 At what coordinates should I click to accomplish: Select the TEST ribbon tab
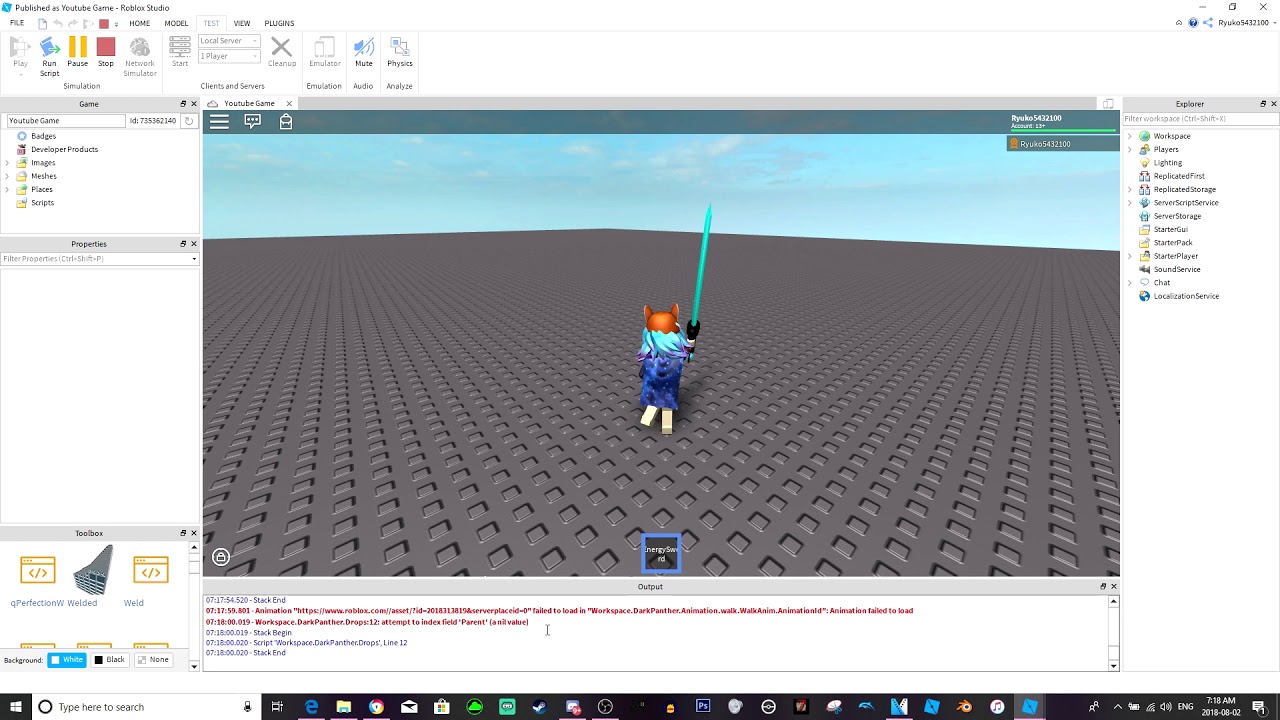(x=211, y=23)
